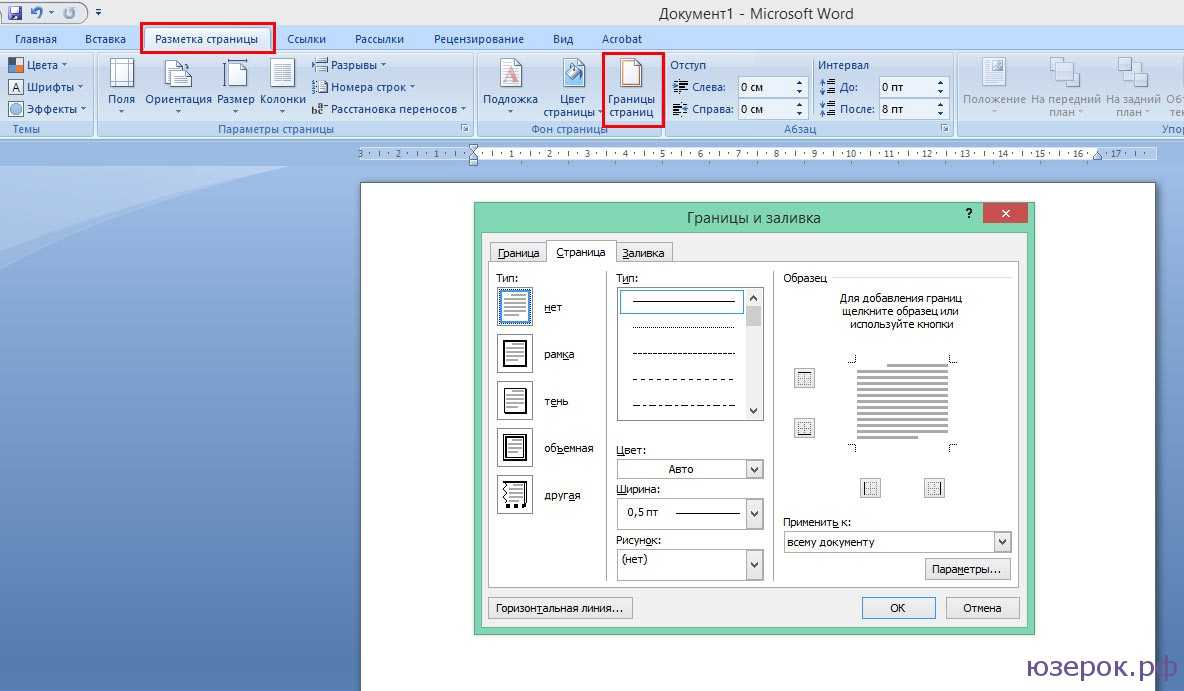Choose the тень shadow border type
Image resolution: width=1184 pixels, height=691 pixels.
515,401
